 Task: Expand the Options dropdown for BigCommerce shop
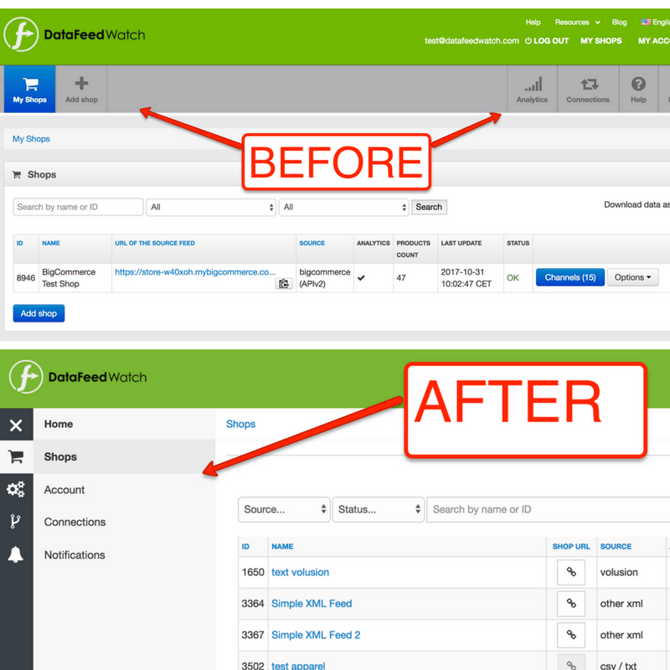click(632, 277)
